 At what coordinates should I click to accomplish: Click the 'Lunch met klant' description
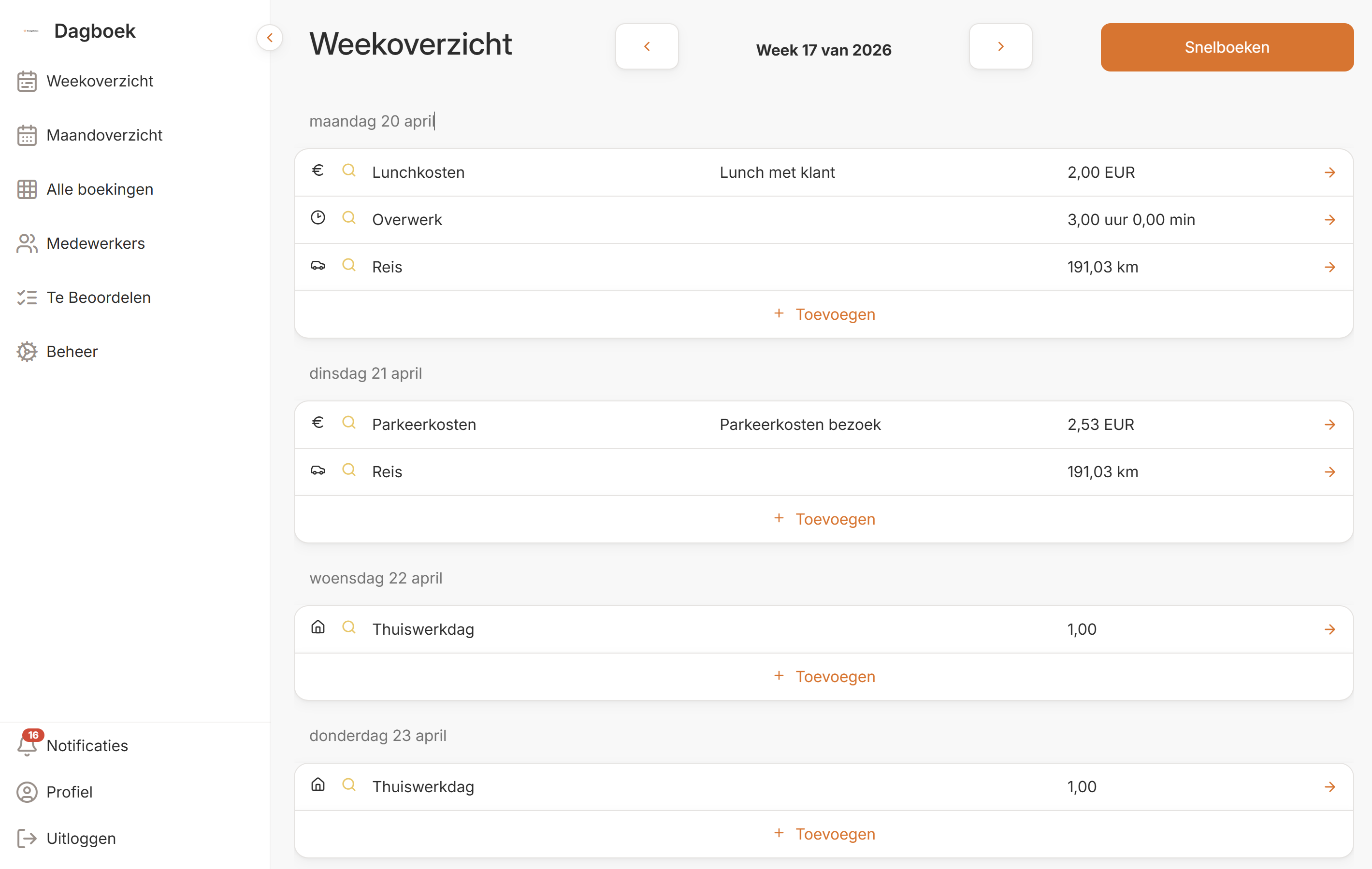[x=777, y=172]
